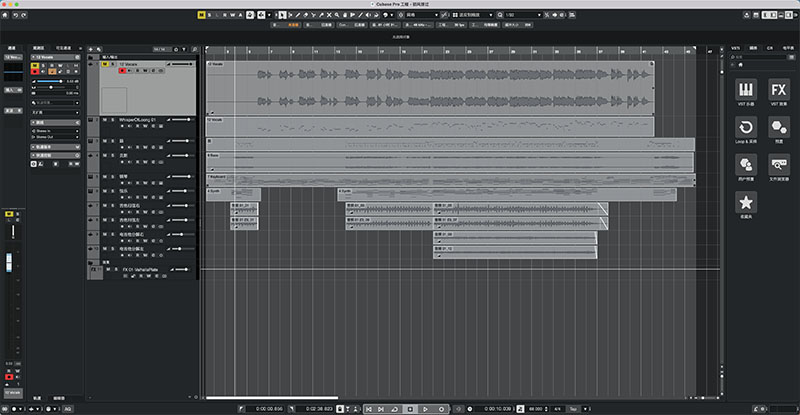This screenshot has width=800, height=415.
Task: Mute the FX 01 ValhallaPlate track
Action: pos(108,270)
